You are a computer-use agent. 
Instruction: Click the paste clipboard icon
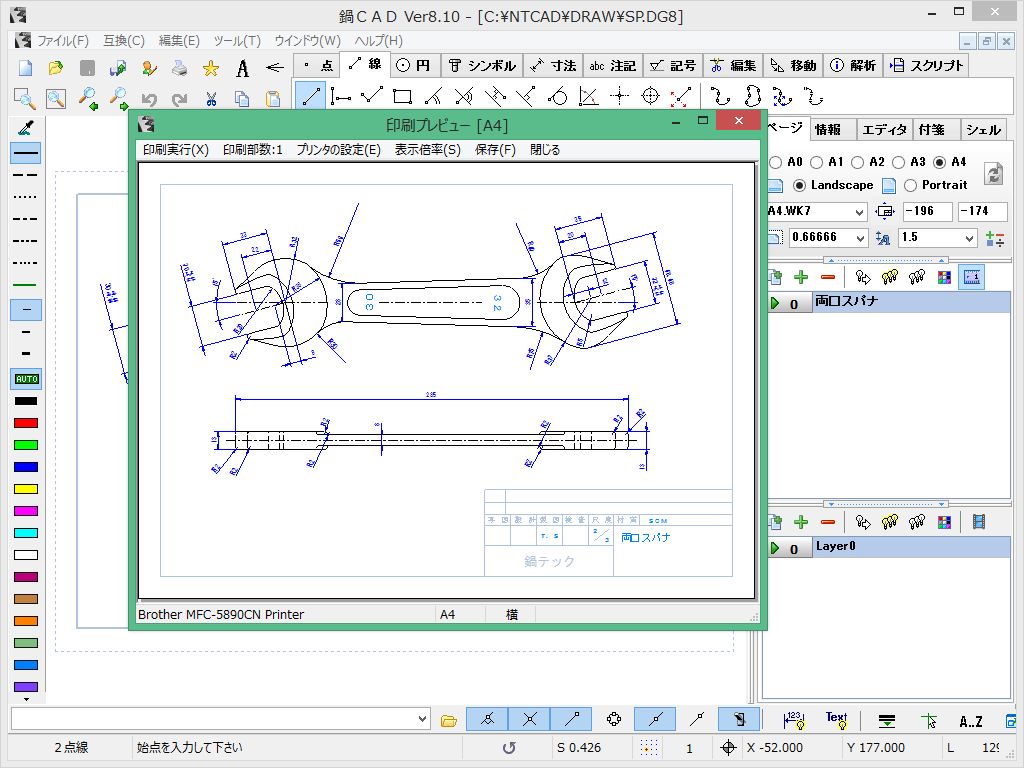272,99
